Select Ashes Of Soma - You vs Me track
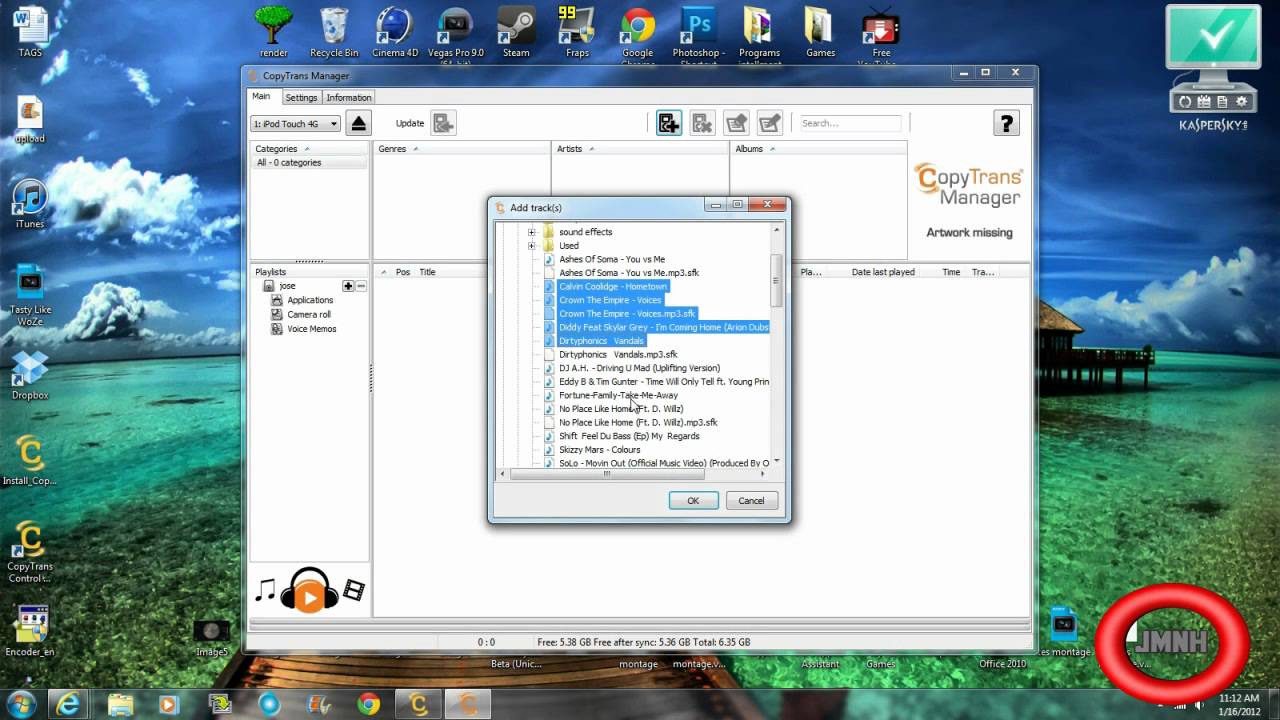This screenshot has height=720, width=1280. 612,259
